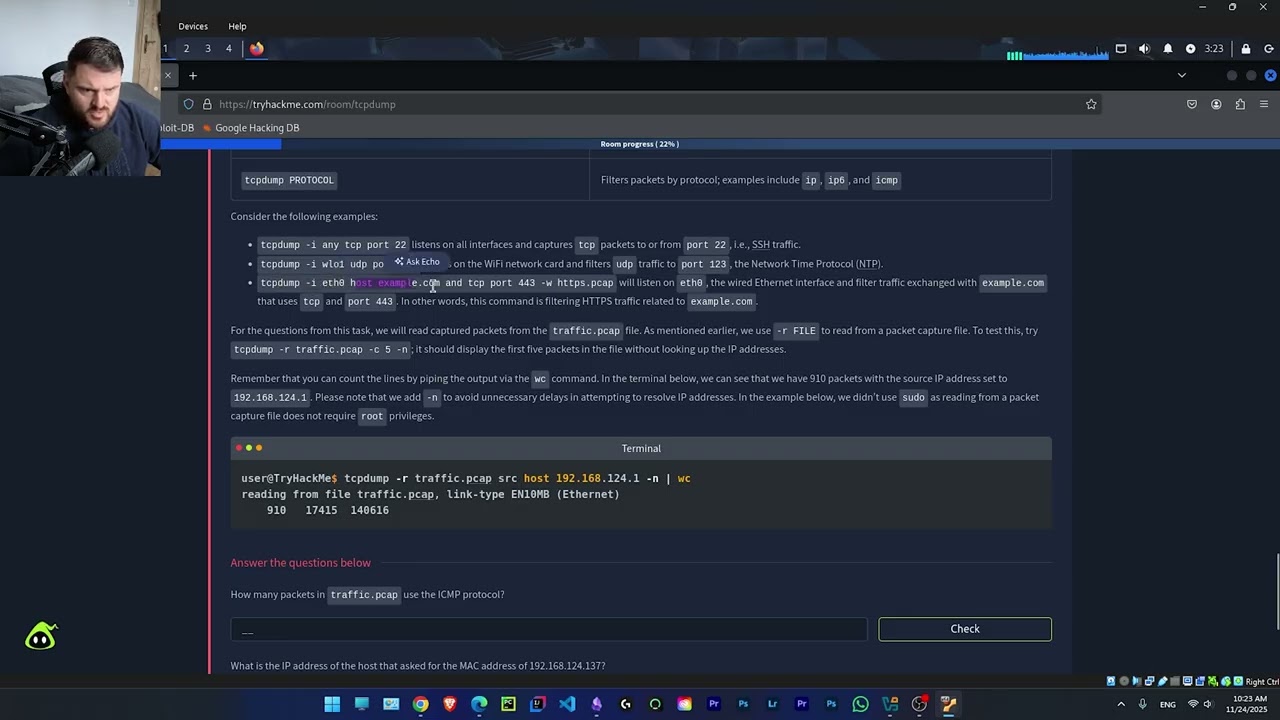Click the Kali panel volume speaker icon
1280x720 pixels.
(1144, 48)
